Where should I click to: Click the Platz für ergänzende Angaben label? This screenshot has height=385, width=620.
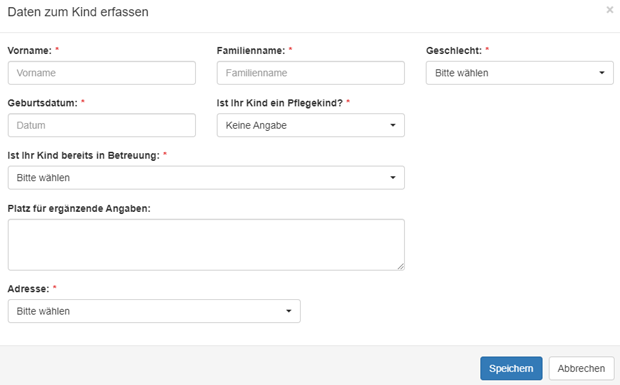pos(79,209)
